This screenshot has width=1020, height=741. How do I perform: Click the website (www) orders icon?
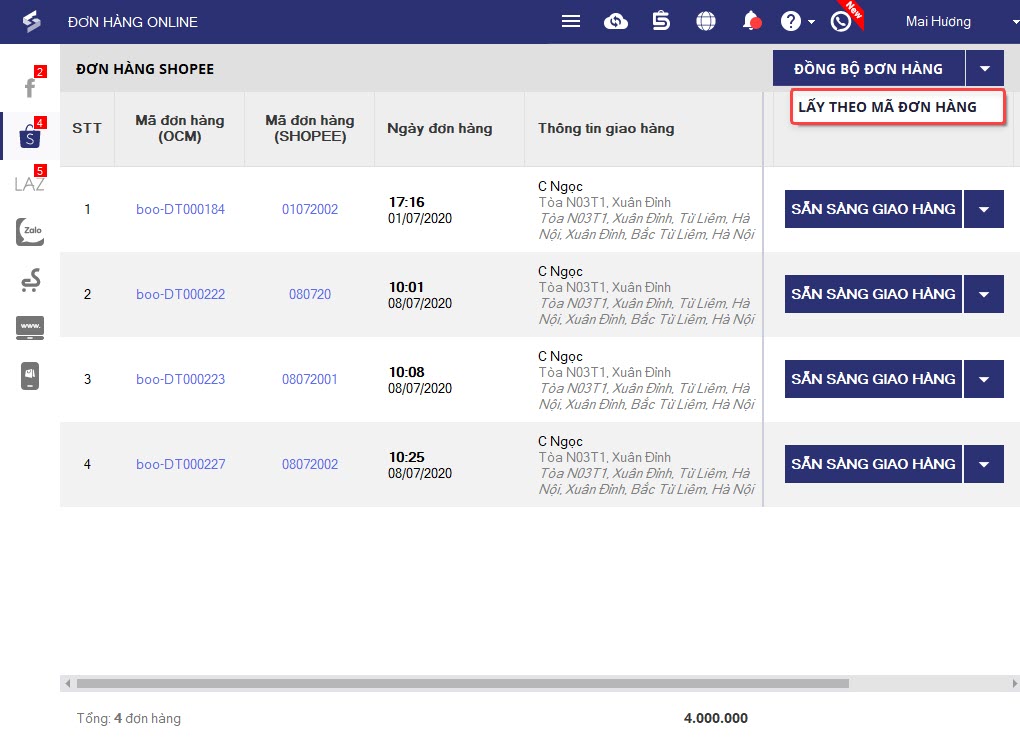(30, 327)
